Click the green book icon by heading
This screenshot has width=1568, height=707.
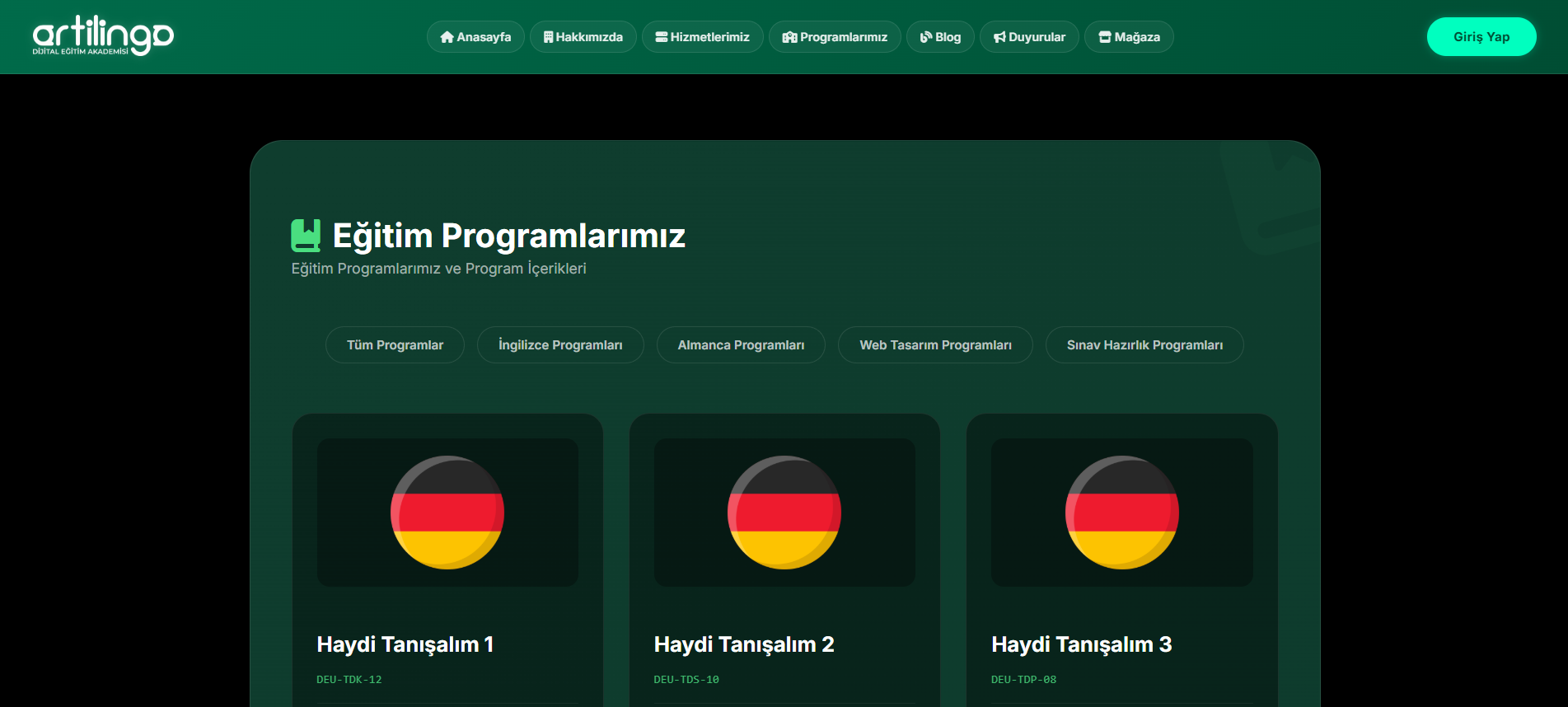click(306, 236)
